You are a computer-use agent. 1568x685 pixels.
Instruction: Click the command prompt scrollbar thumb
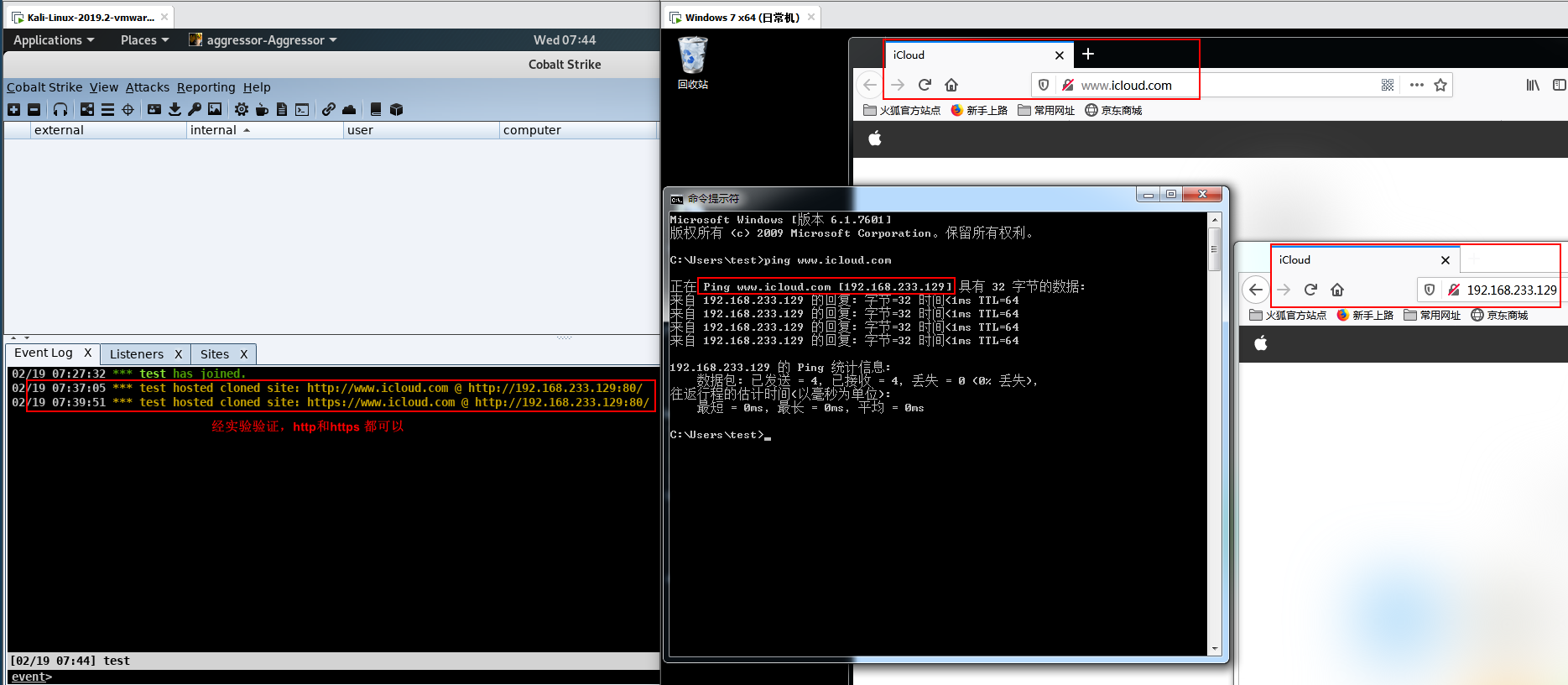click(1214, 249)
